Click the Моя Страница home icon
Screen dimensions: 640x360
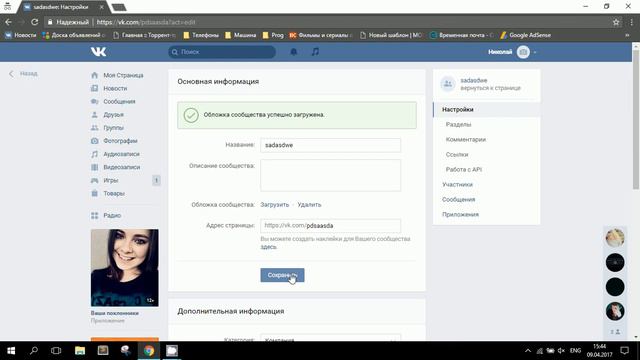point(95,75)
